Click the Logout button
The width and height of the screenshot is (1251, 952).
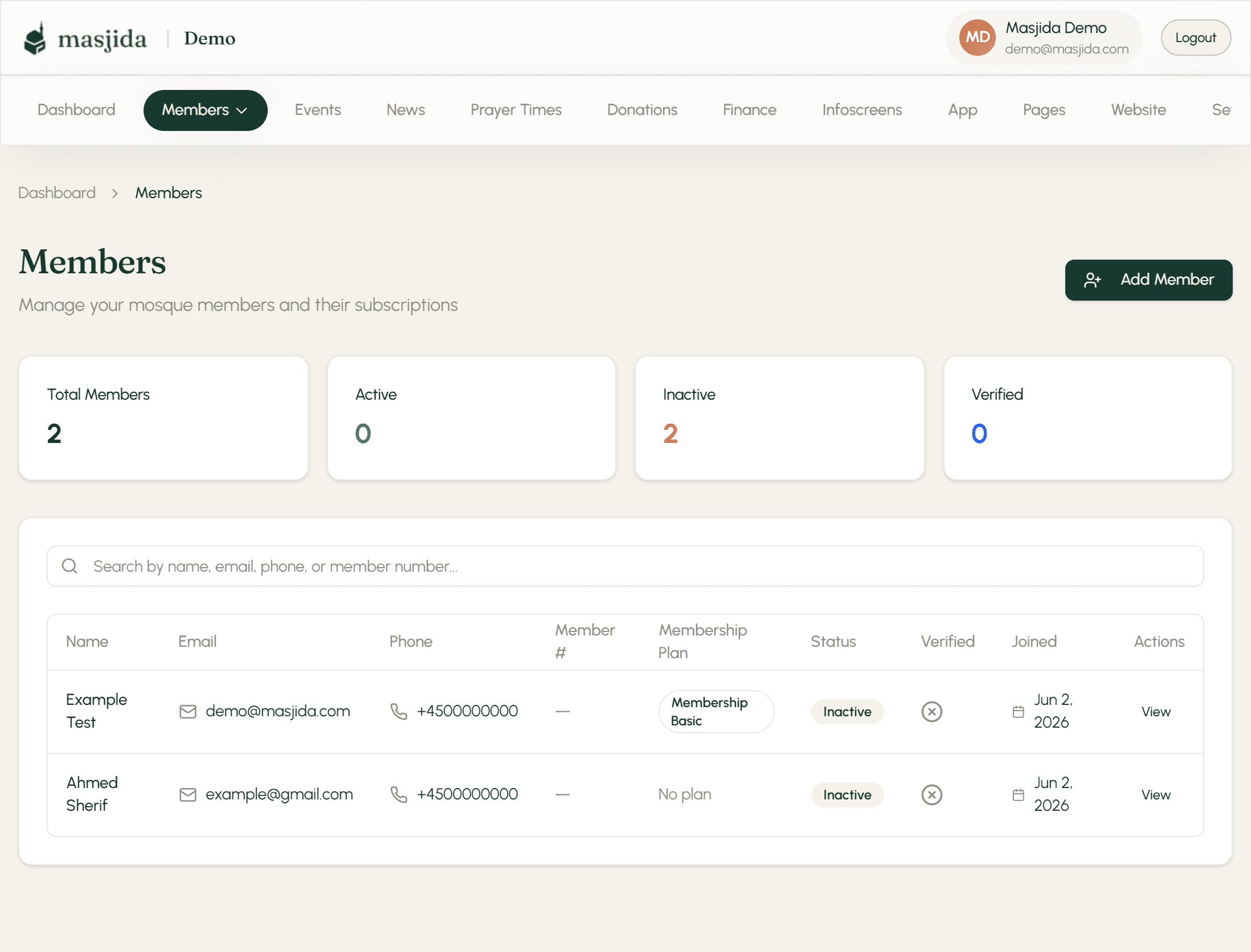click(x=1196, y=38)
